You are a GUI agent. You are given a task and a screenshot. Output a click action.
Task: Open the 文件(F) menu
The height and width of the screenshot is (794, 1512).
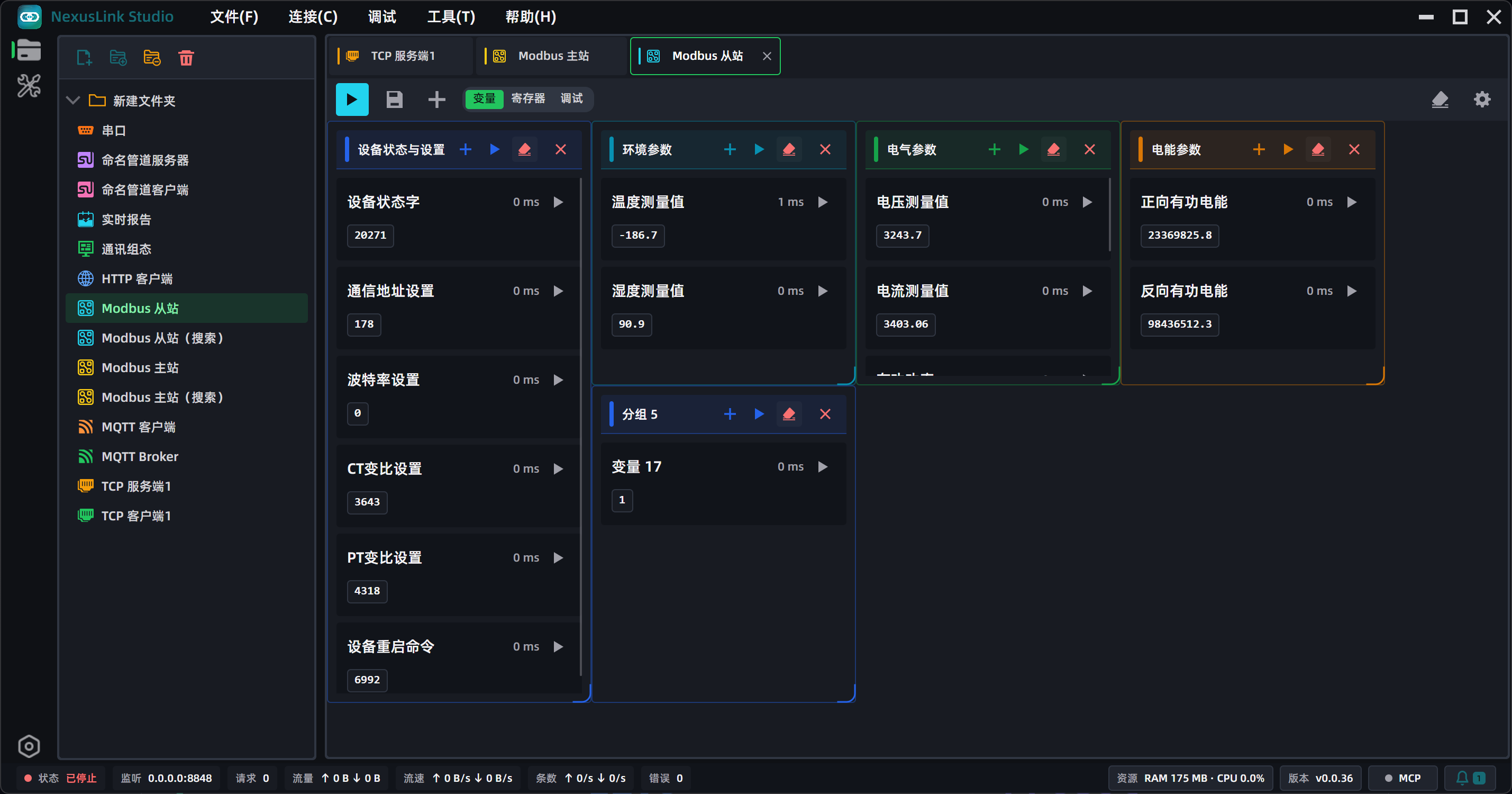pyautogui.click(x=234, y=16)
